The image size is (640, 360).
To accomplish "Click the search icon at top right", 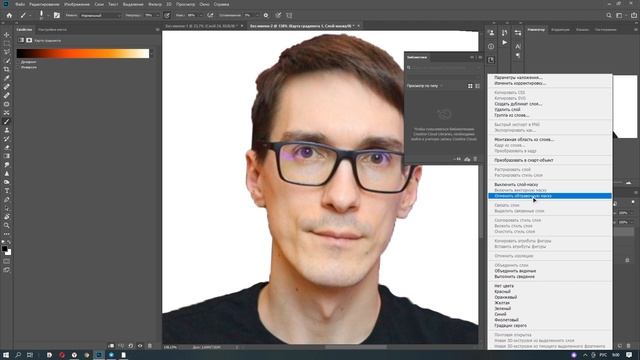I will 609,16.
